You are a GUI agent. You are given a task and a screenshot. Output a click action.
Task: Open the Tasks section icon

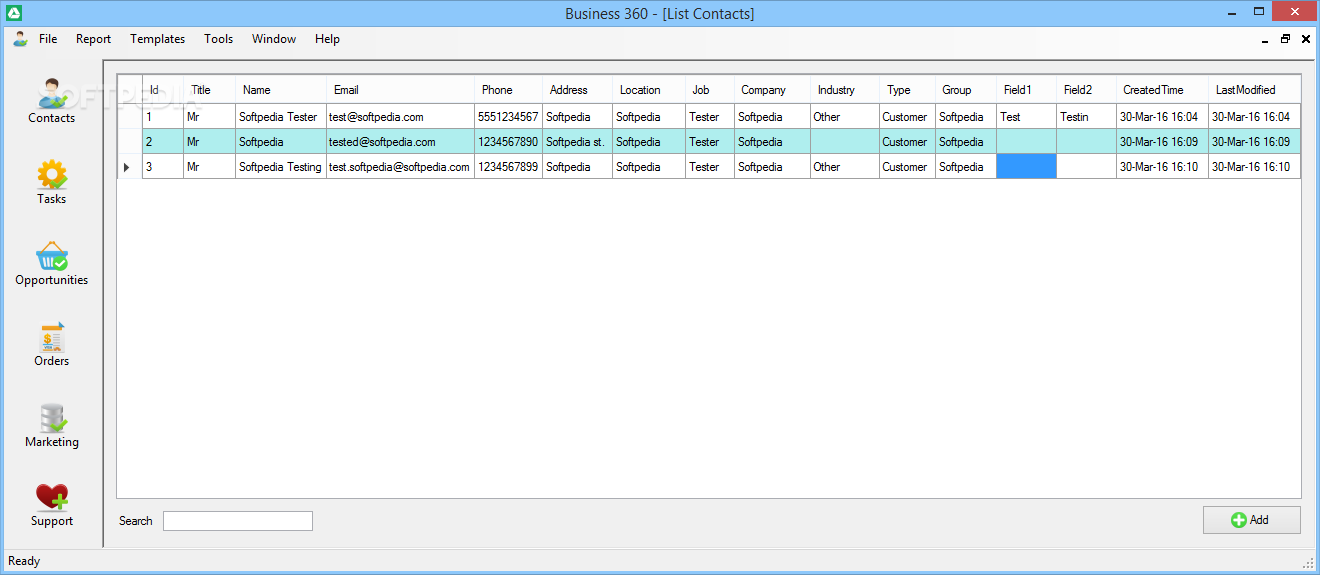pyautogui.click(x=51, y=175)
